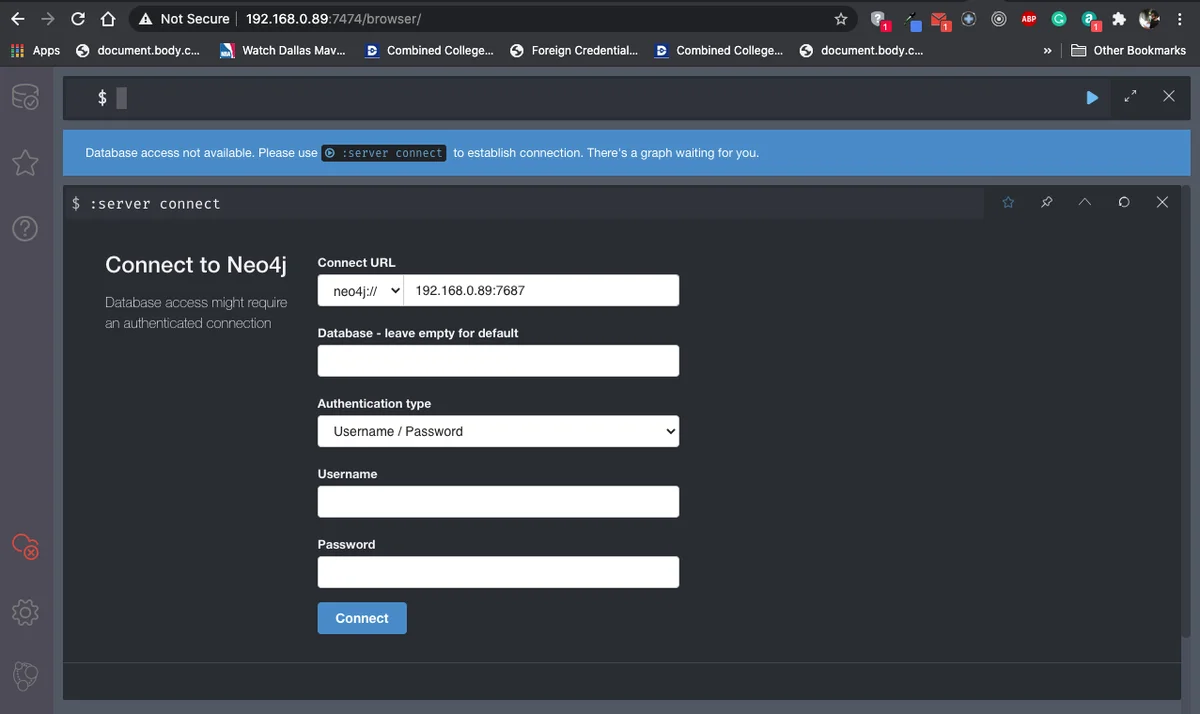Go forward in the browser
Screen dimensions: 1200x714
pos(47,19)
